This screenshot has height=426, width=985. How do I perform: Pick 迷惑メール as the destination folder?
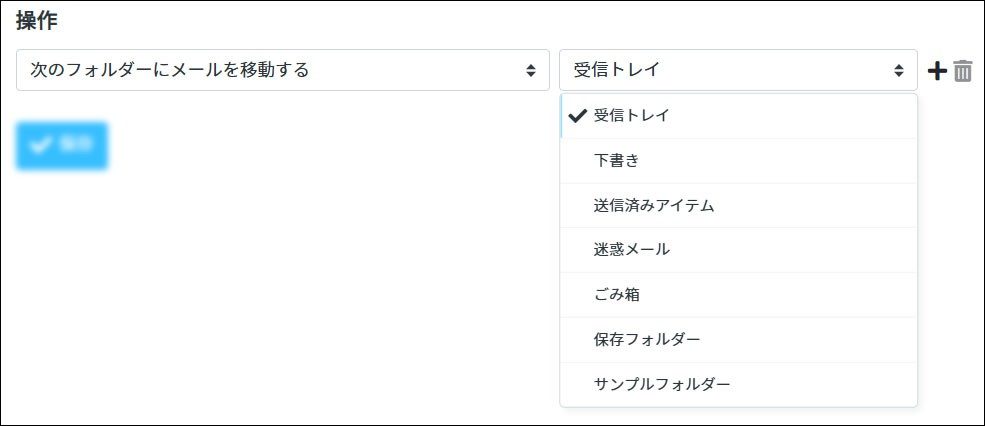click(x=631, y=250)
